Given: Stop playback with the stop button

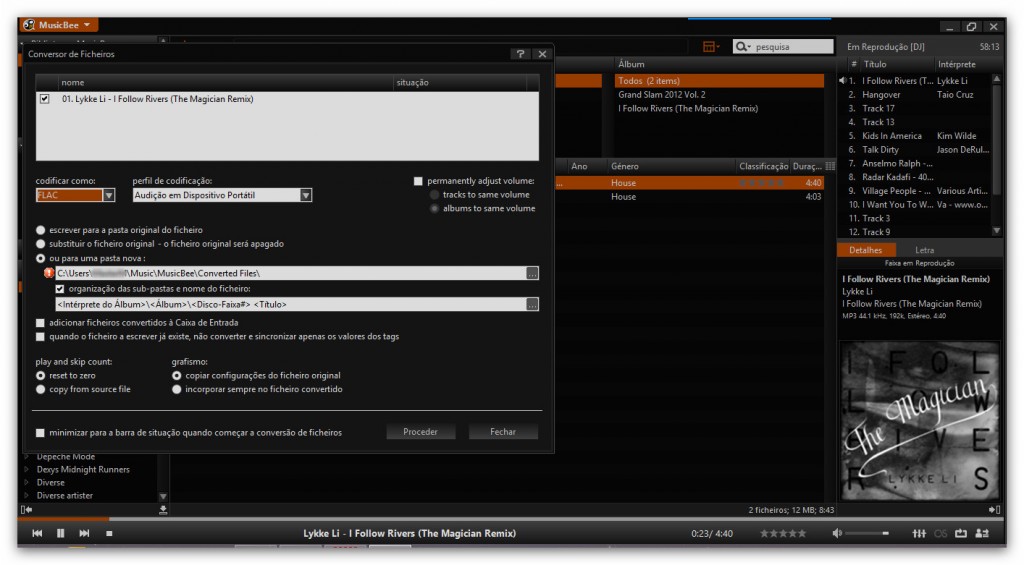Looking at the screenshot, I should pyautogui.click(x=109, y=534).
